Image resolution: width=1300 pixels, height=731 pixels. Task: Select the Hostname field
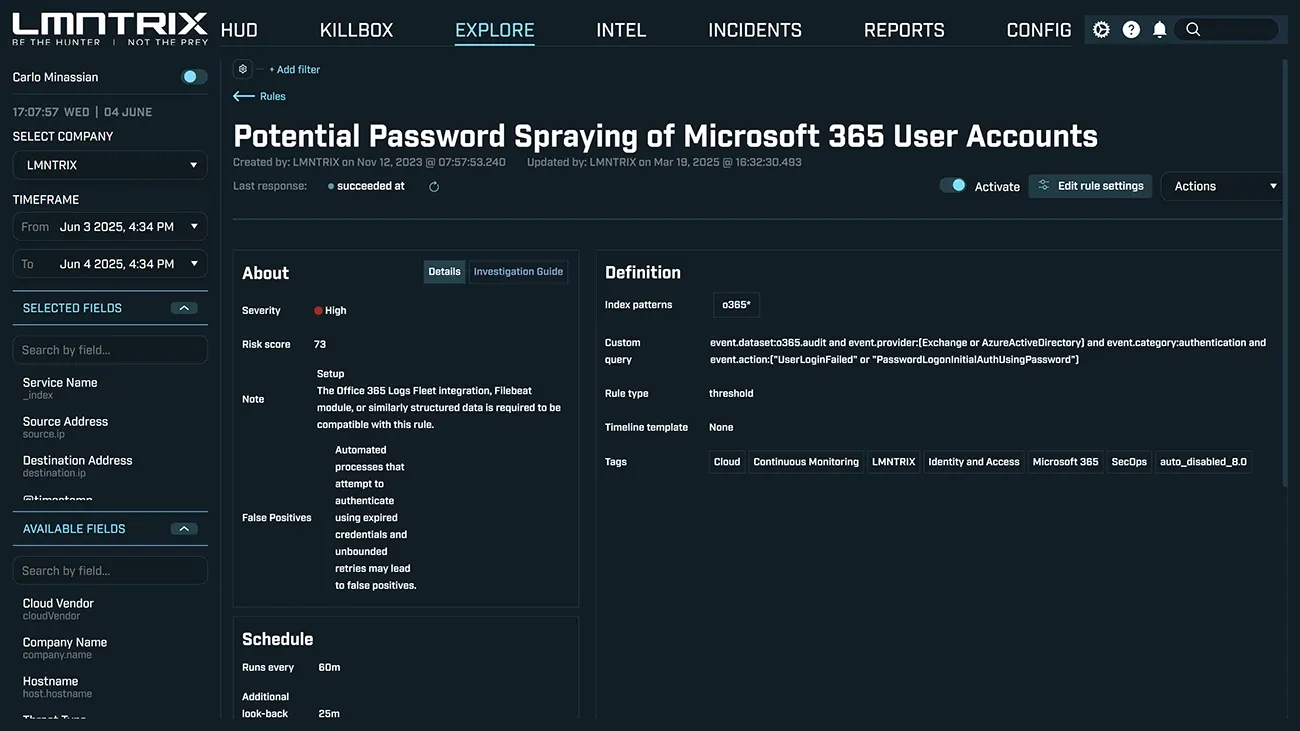50,682
